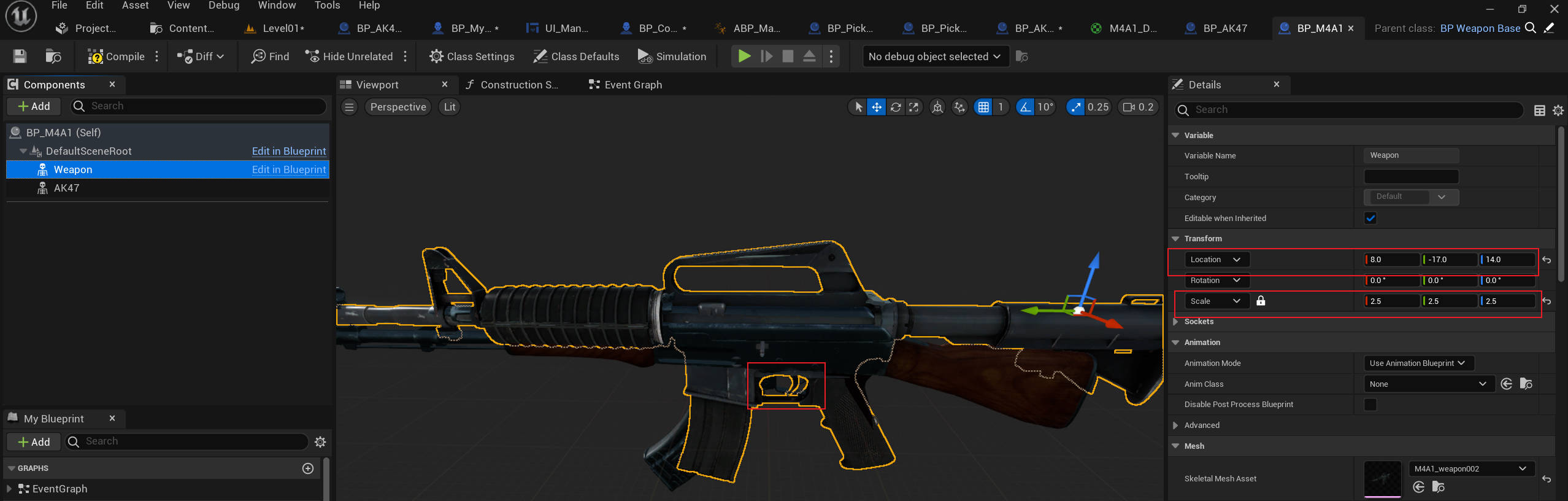Open the Asset menu
The image size is (1568, 501).
(135, 6)
